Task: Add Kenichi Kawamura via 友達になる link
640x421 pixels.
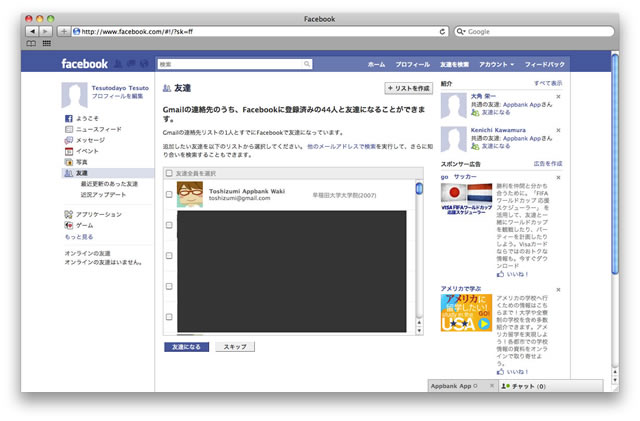Action: 496,146
